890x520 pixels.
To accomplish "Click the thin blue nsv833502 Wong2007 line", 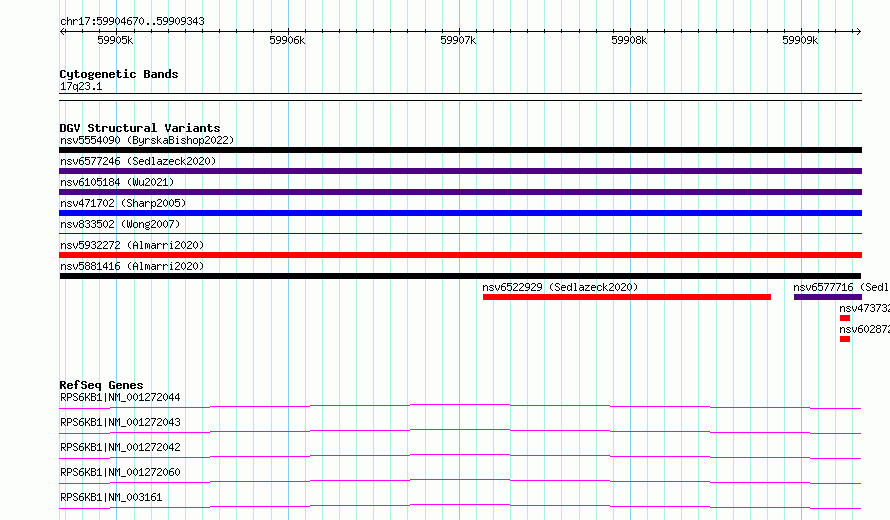I will (460, 233).
